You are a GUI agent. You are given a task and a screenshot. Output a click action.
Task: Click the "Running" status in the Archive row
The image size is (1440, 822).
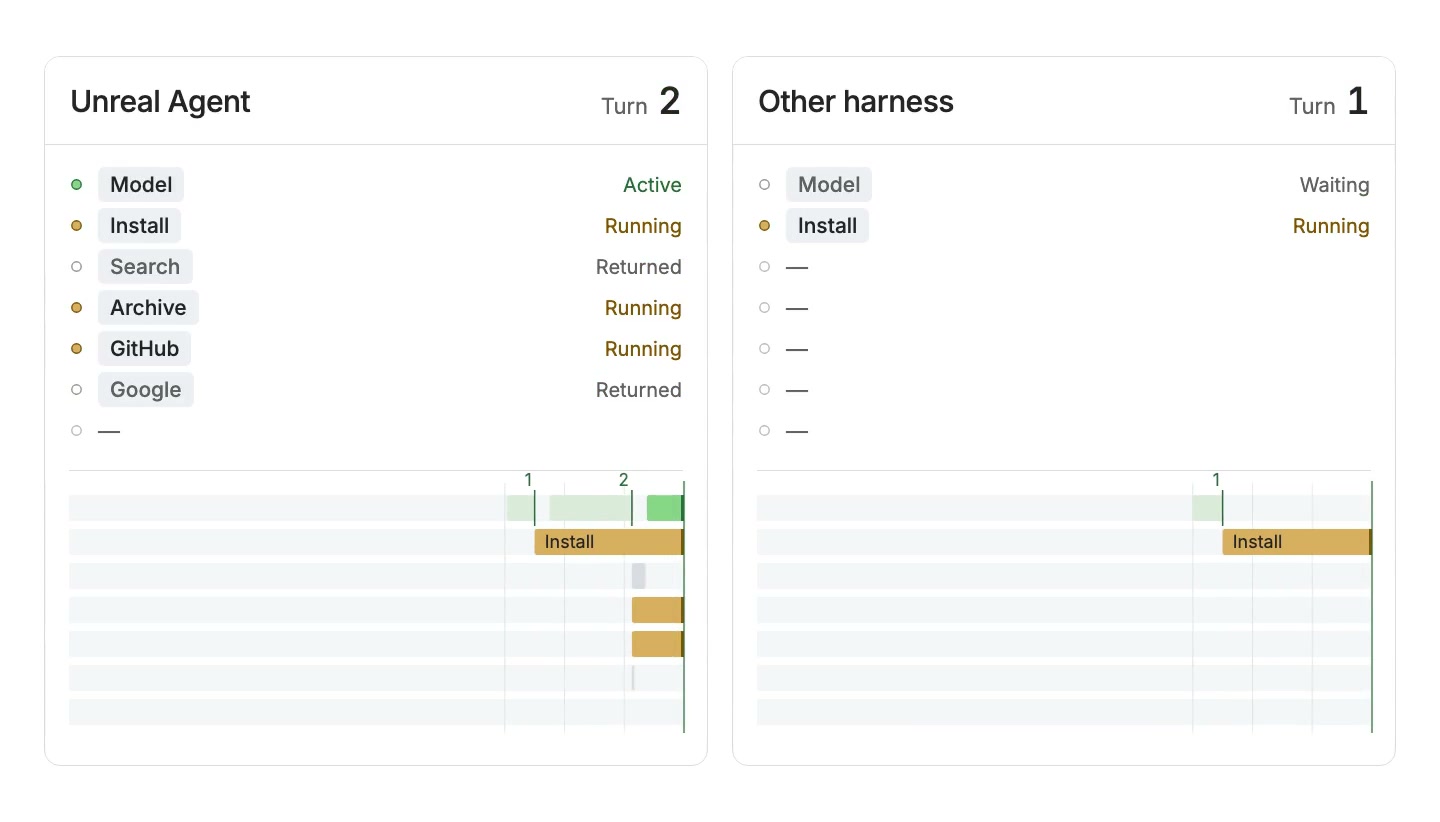[643, 308]
